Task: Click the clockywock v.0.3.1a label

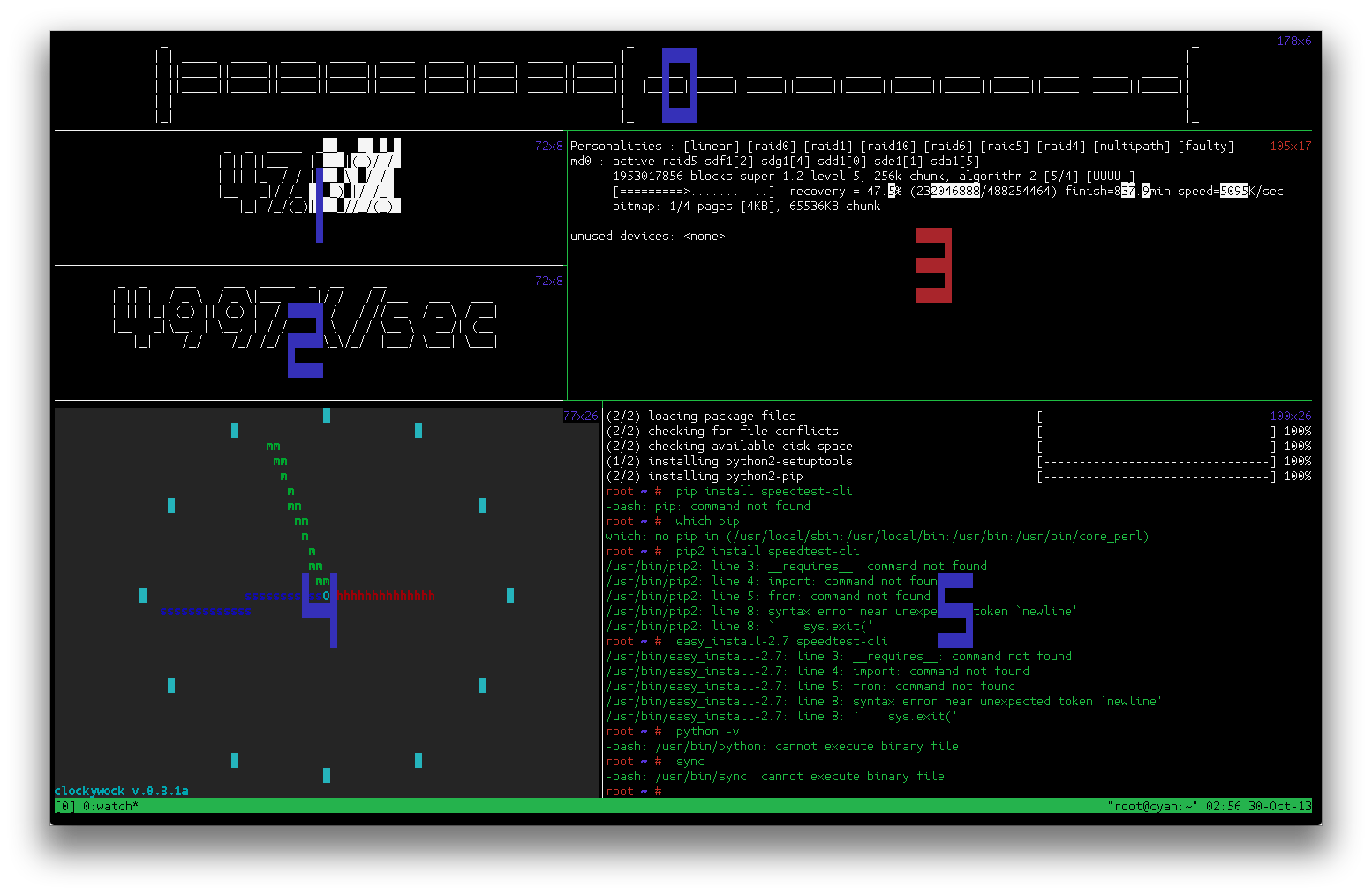Action: pyautogui.click(x=121, y=791)
